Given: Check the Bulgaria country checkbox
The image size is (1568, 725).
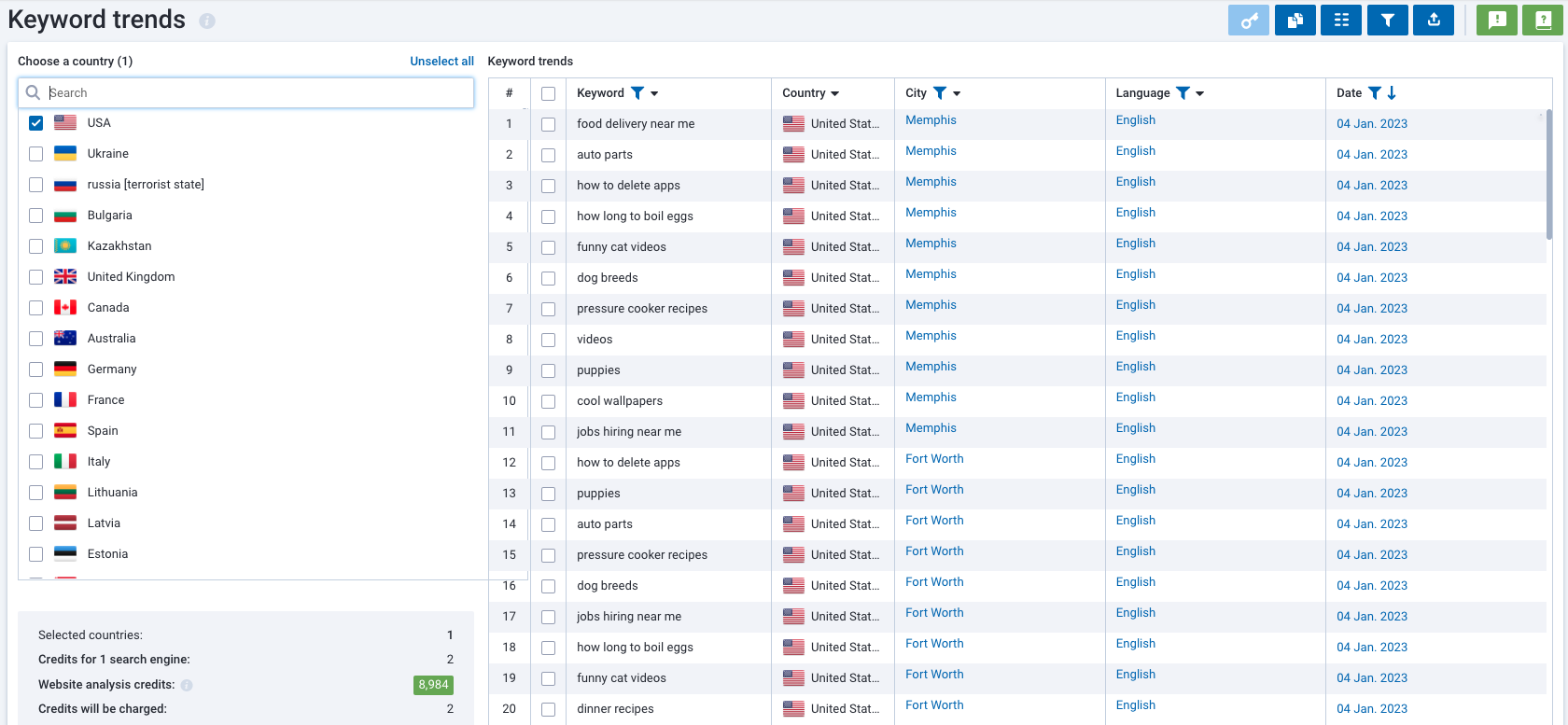Looking at the screenshot, I should click(x=35, y=216).
